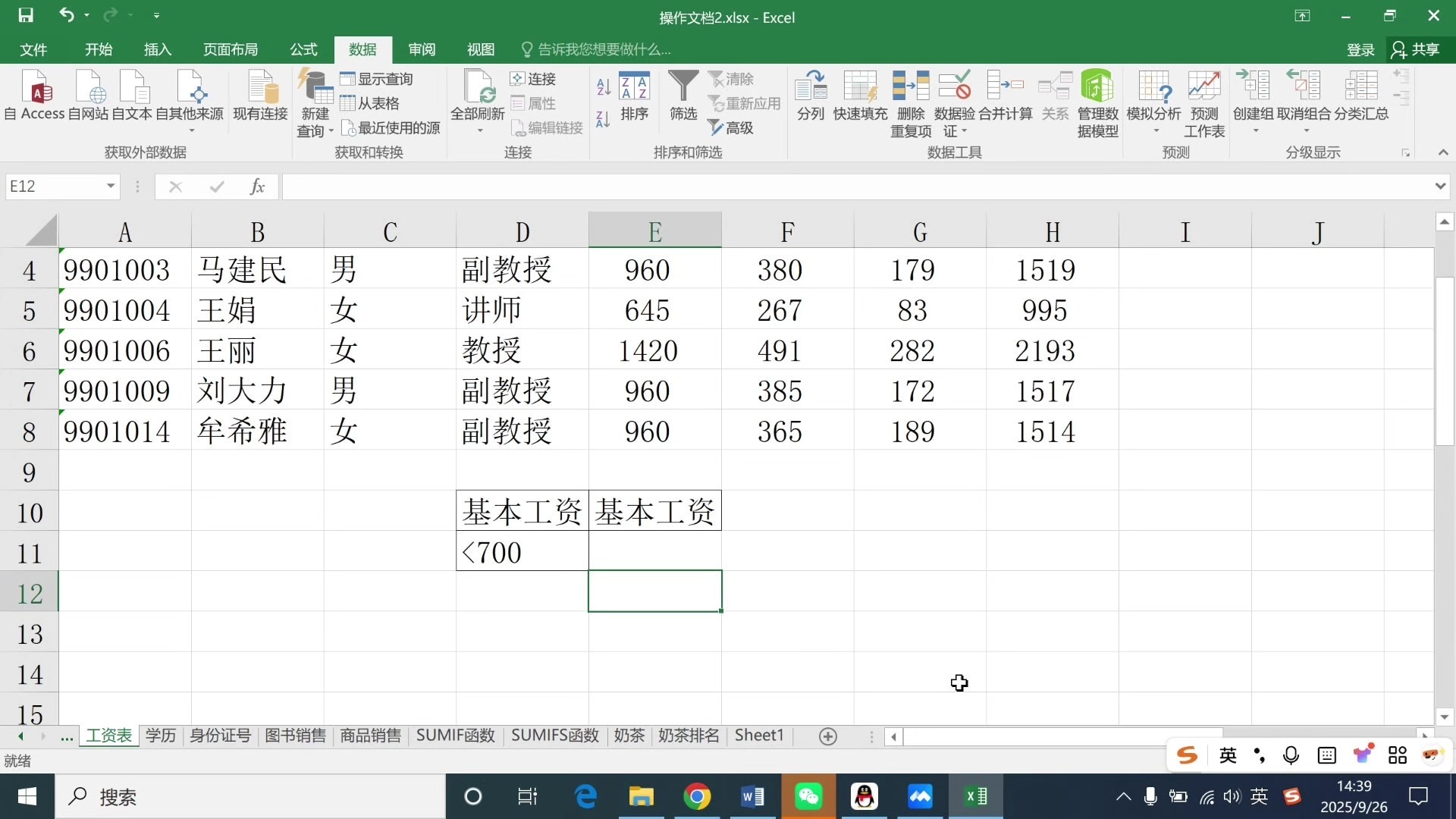The image size is (1456, 819).
Task: Expand the What-If Analysis (模拟分析) menu
Action: coord(1156,131)
